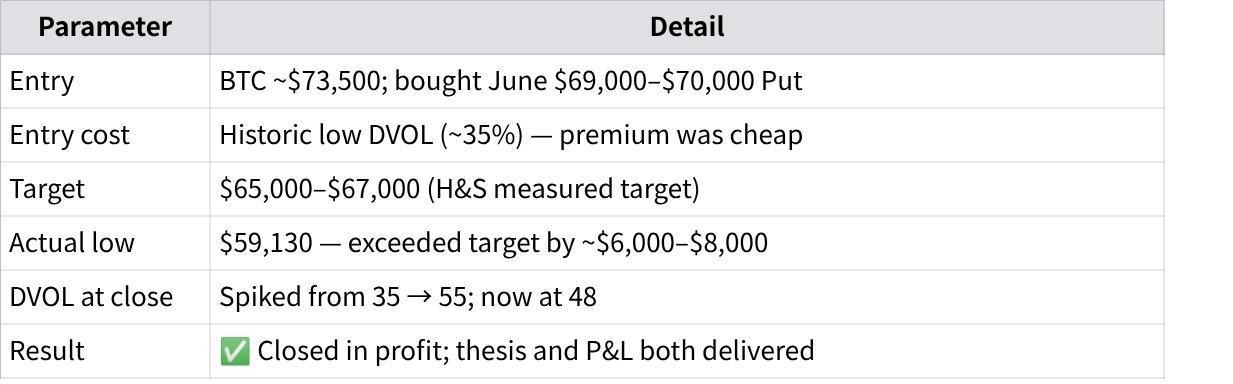Click 'June $69,000–$70,000 Put' text
The width and height of the screenshot is (1233, 384).
click(646, 81)
